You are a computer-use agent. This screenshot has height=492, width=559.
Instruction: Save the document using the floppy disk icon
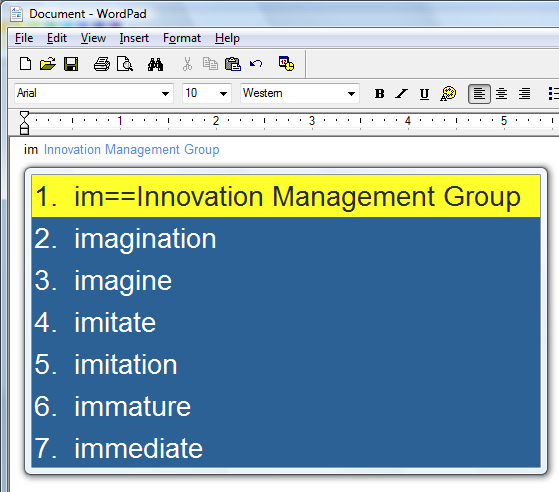71,64
